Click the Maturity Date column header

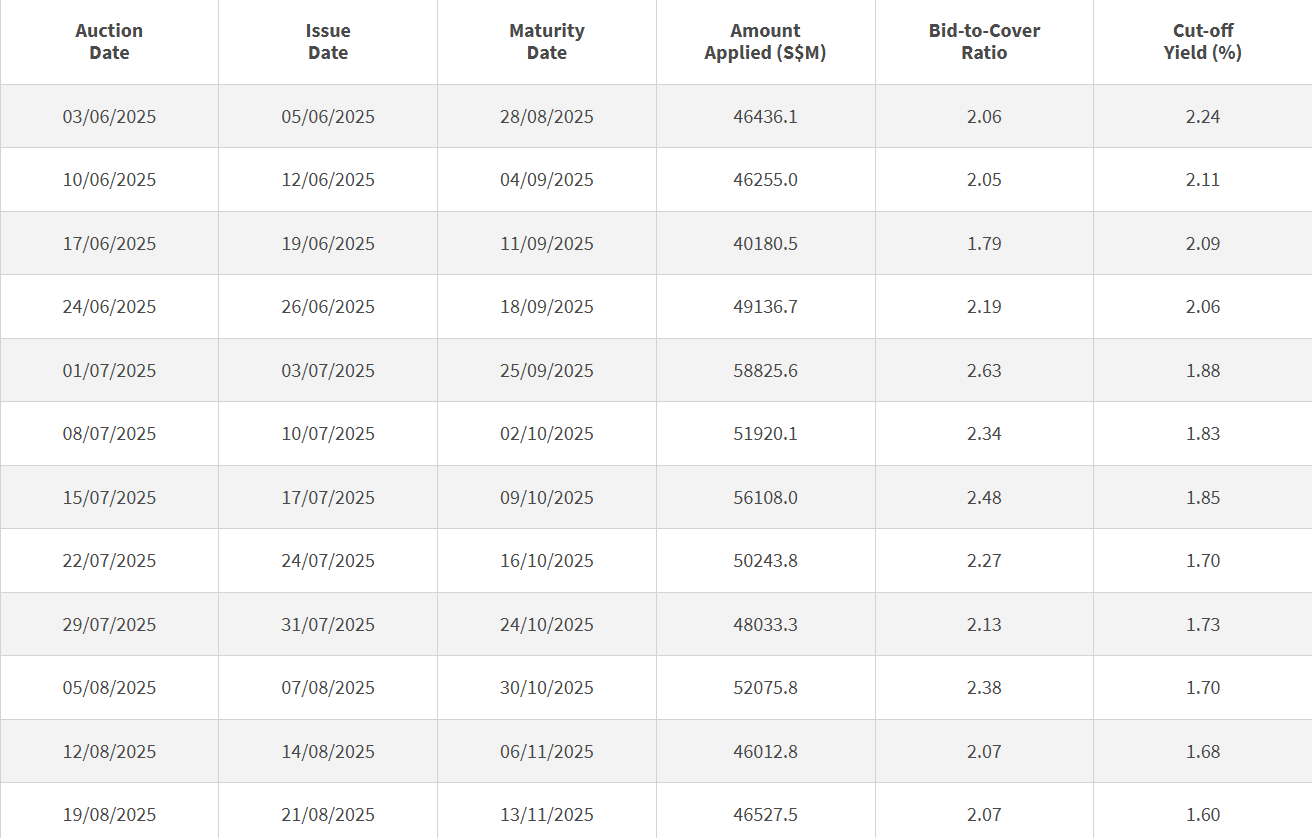coord(547,42)
